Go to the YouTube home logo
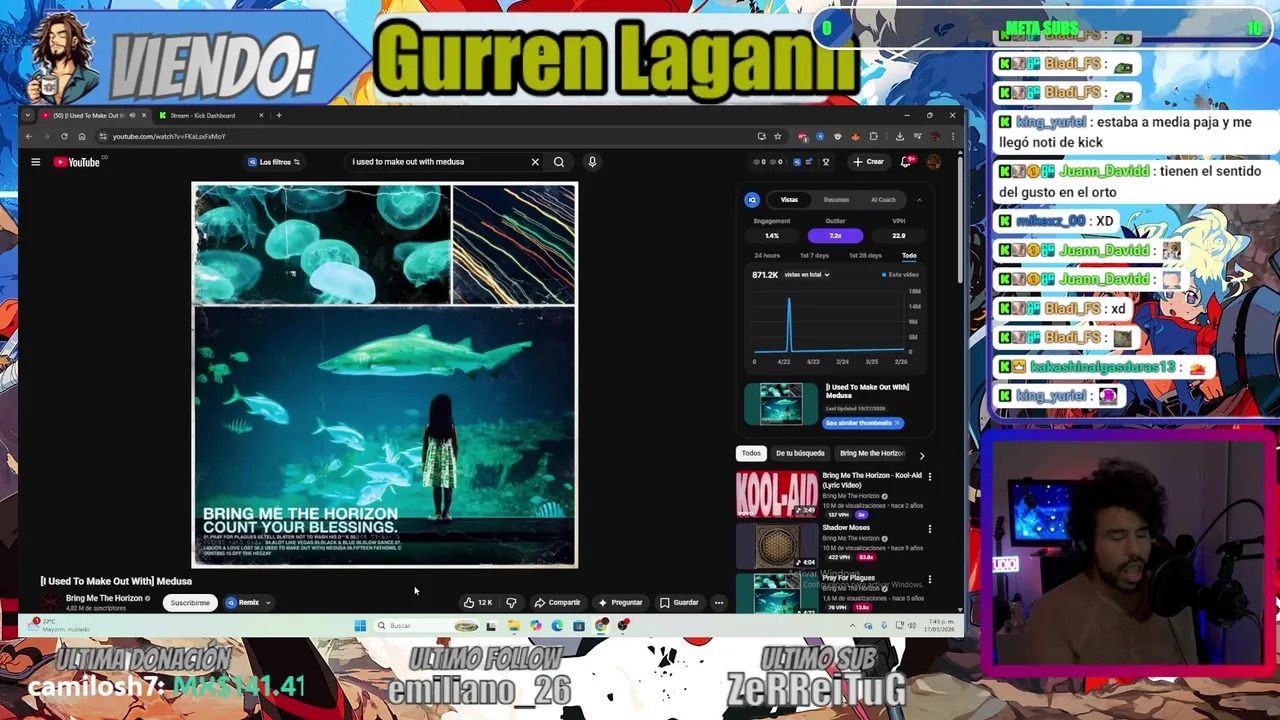Viewport: 1280px width, 720px height. click(x=77, y=162)
